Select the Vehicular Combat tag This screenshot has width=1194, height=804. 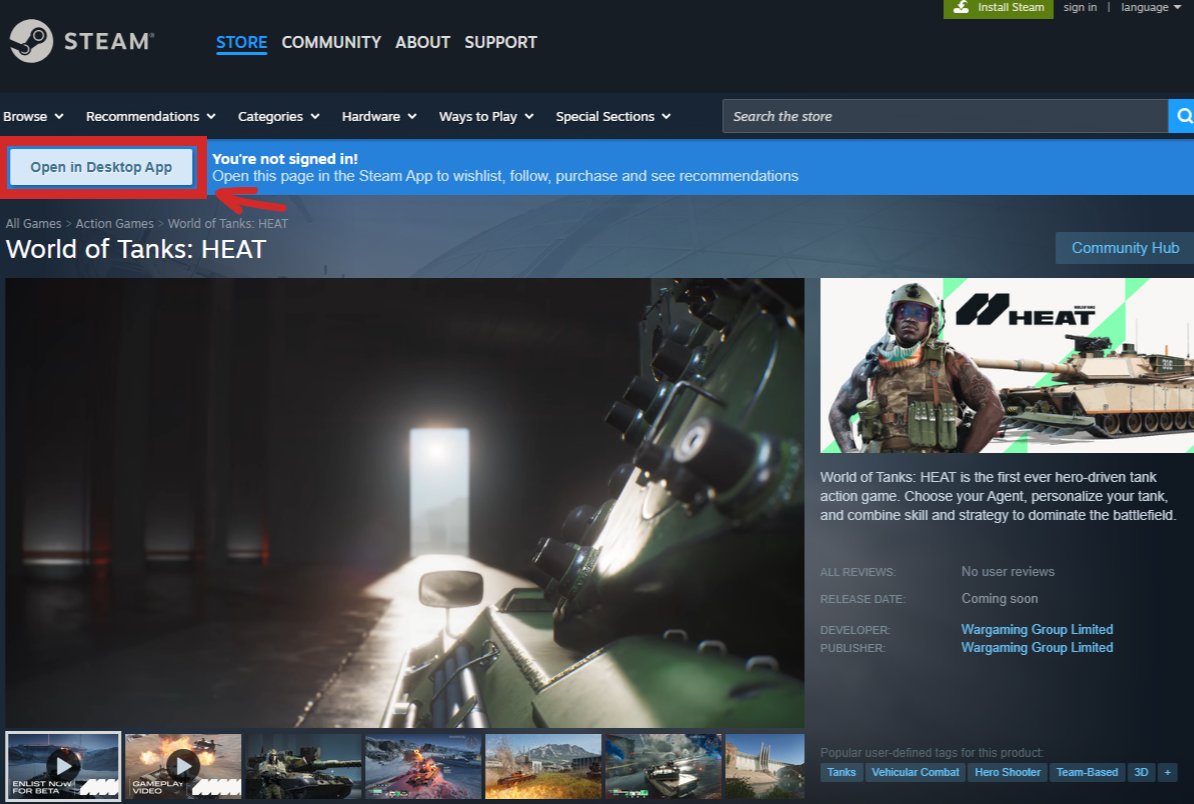point(915,772)
